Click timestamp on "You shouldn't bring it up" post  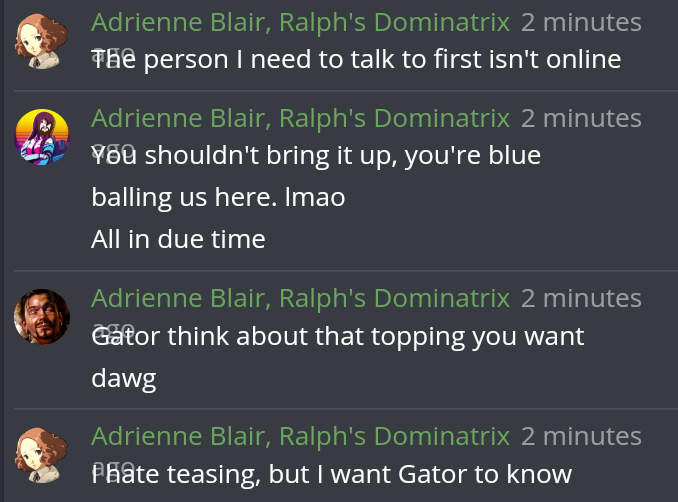pyautogui.click(x=581, y=118)
